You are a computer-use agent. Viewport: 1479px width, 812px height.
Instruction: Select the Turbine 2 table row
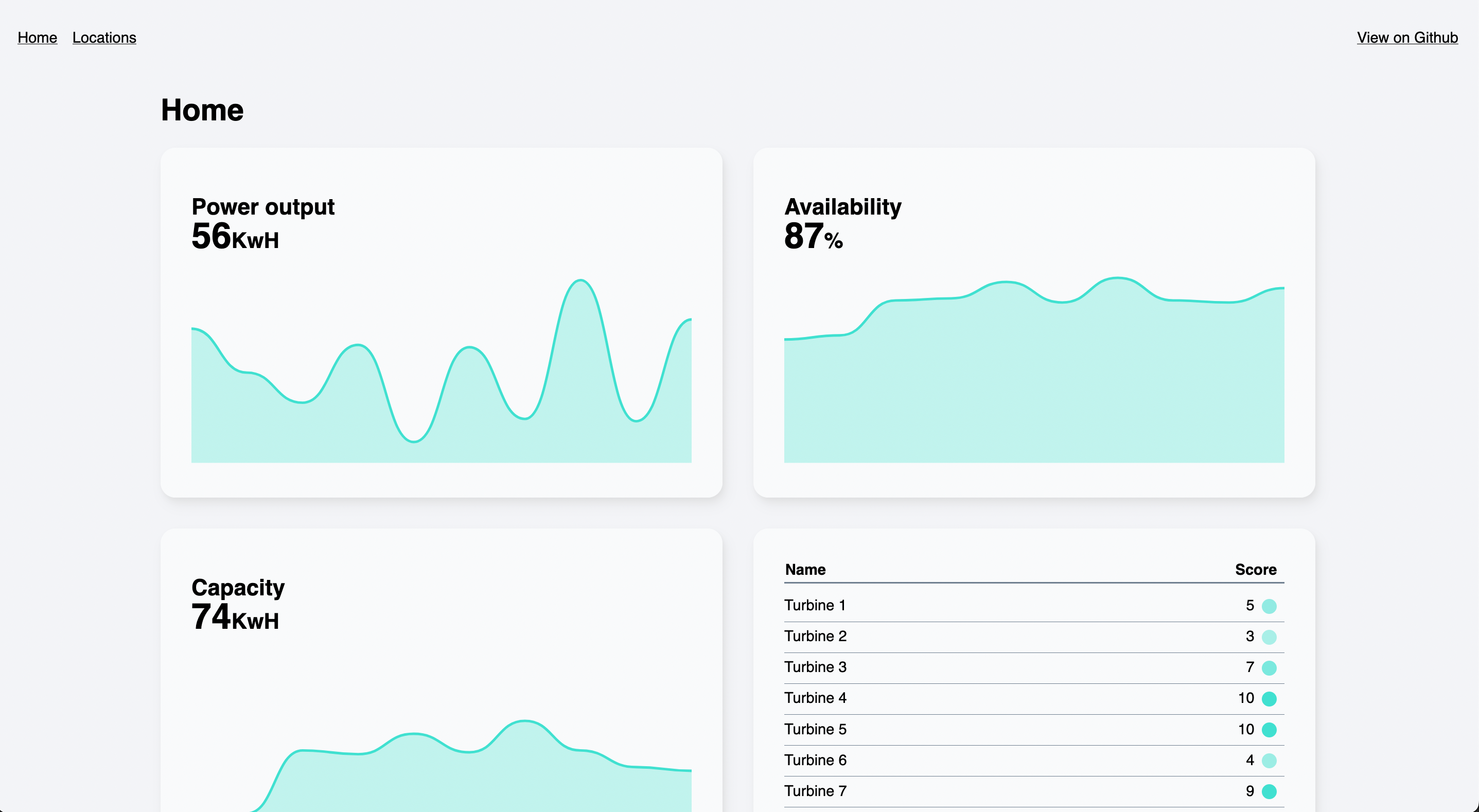click(x=976, y=637)
